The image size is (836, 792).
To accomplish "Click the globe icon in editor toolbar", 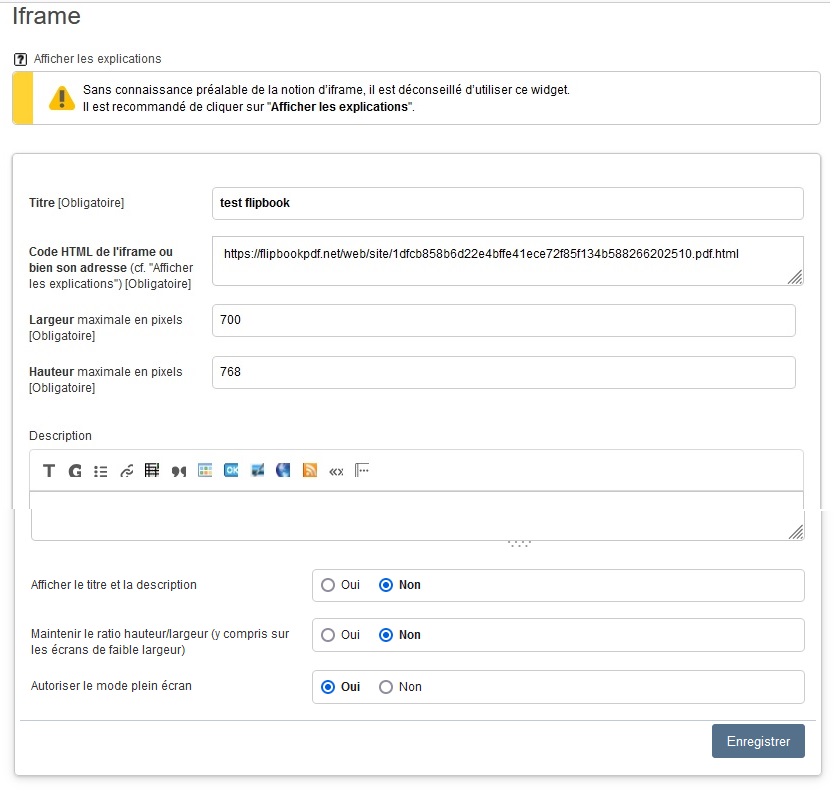I will point(284,470).
